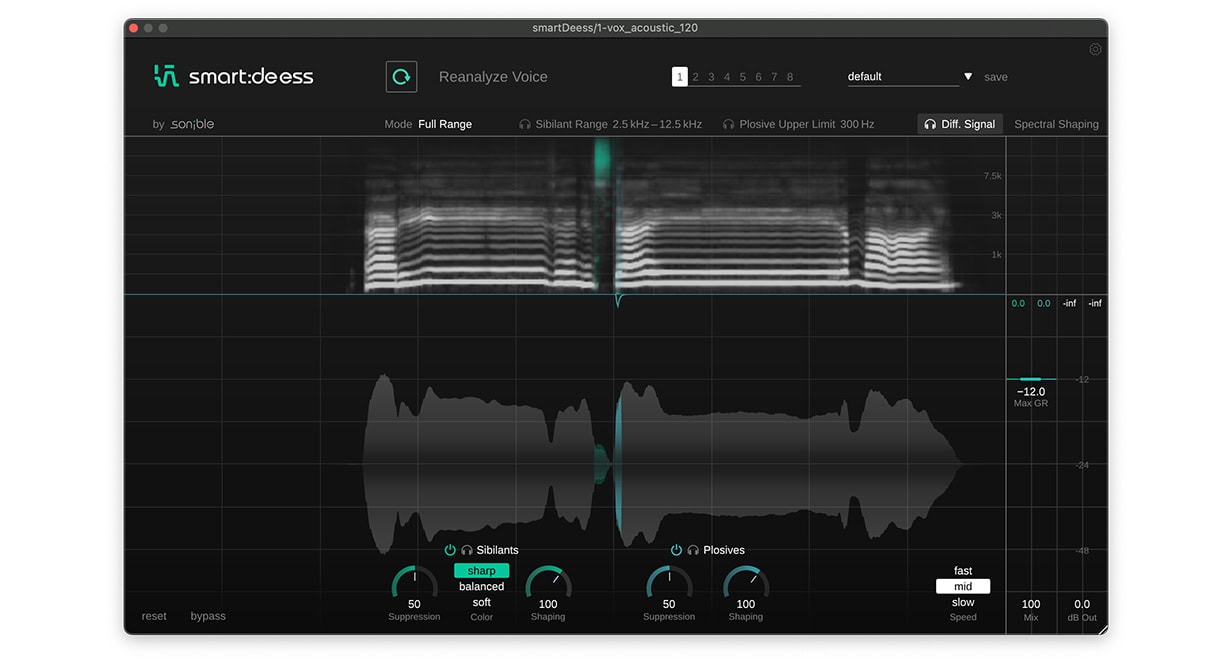Image resolution: width=1232 pixels, height=661 pixels.
Task: Click Sibilants Suppression value 50
Action: click(414, 604)
